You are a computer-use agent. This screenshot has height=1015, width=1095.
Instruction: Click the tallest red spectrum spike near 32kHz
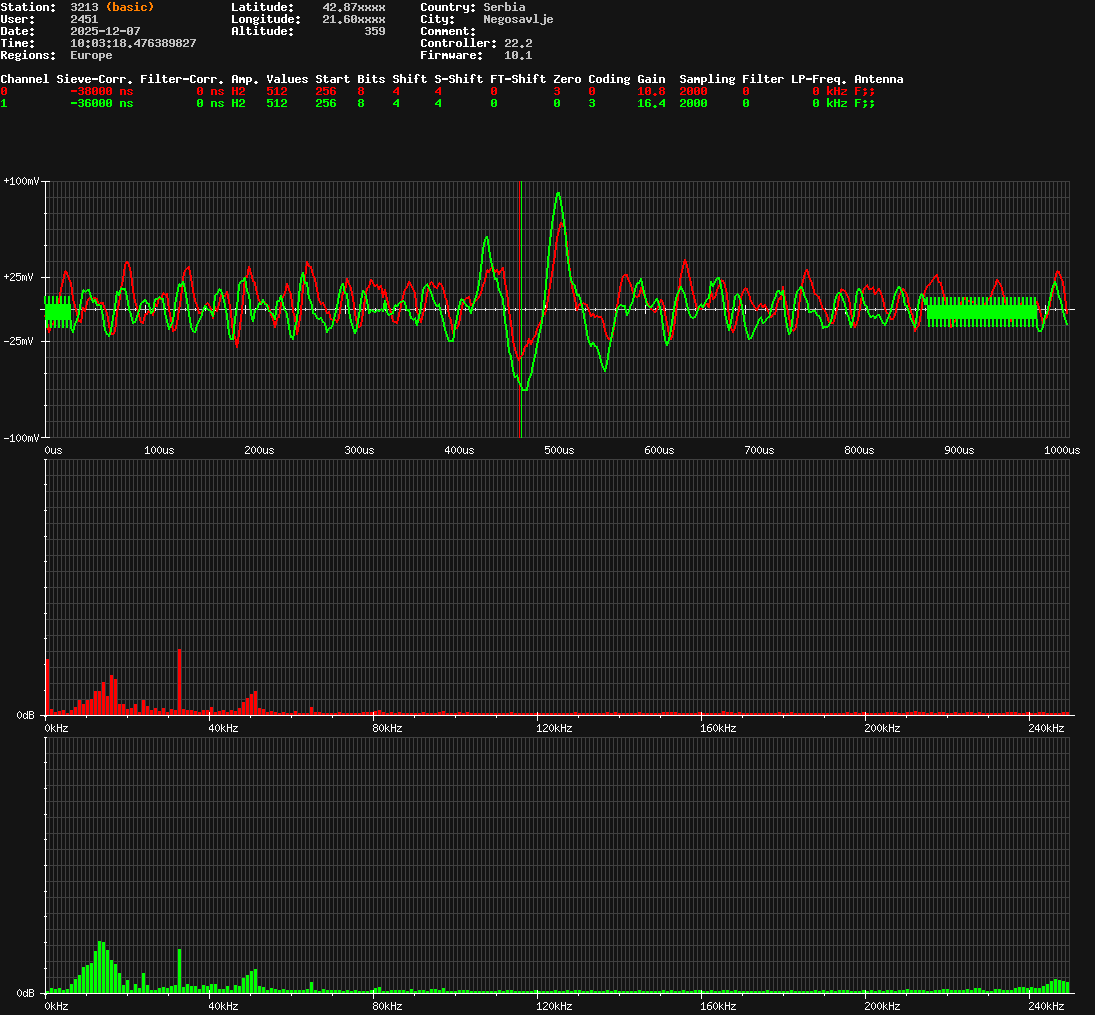coord(179,680)
